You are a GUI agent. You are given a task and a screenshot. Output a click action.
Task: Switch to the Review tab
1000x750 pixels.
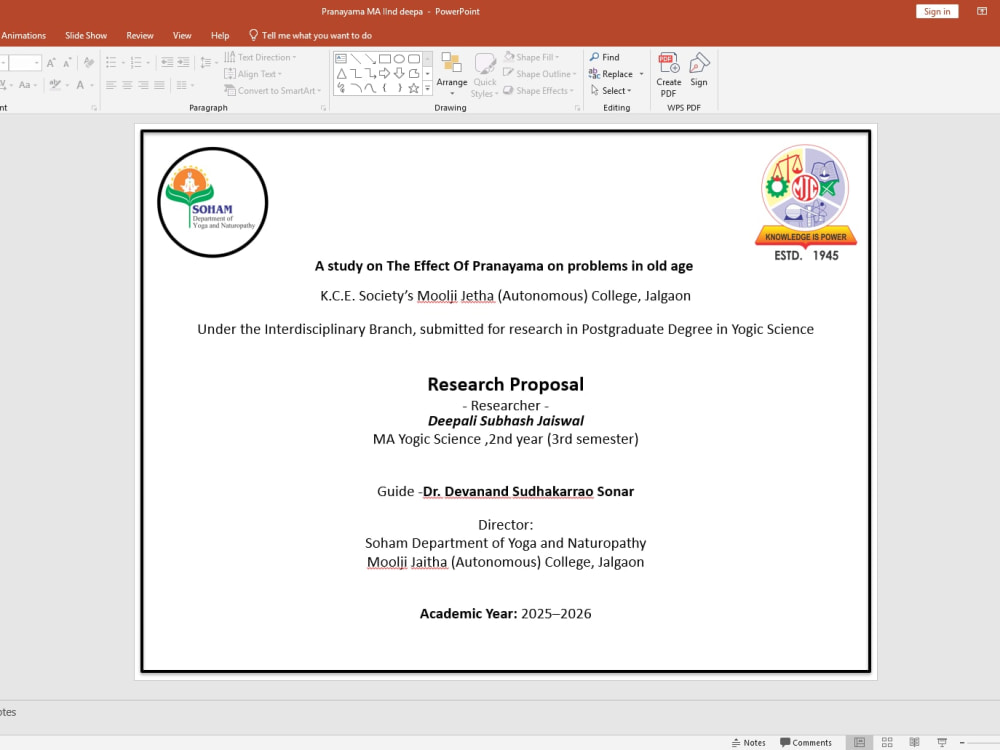coord(140,36)
